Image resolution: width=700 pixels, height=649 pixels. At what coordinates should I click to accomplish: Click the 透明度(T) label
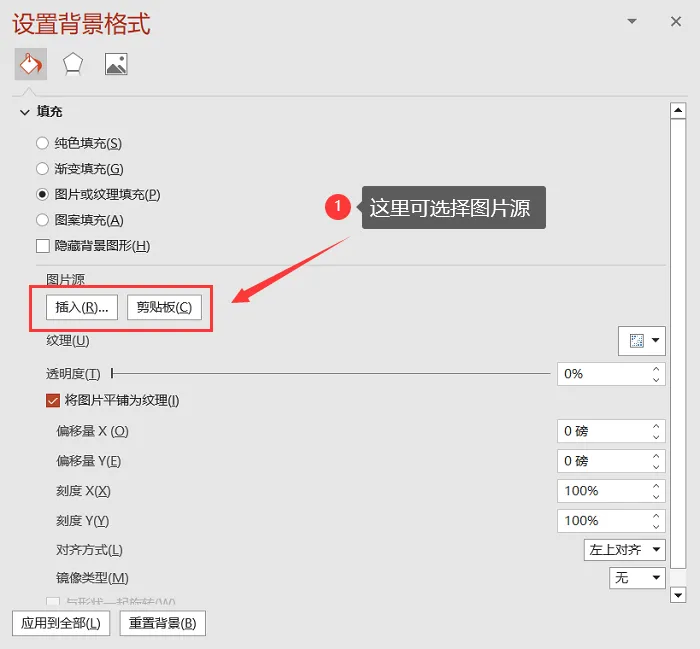click(x=73, y=374)
